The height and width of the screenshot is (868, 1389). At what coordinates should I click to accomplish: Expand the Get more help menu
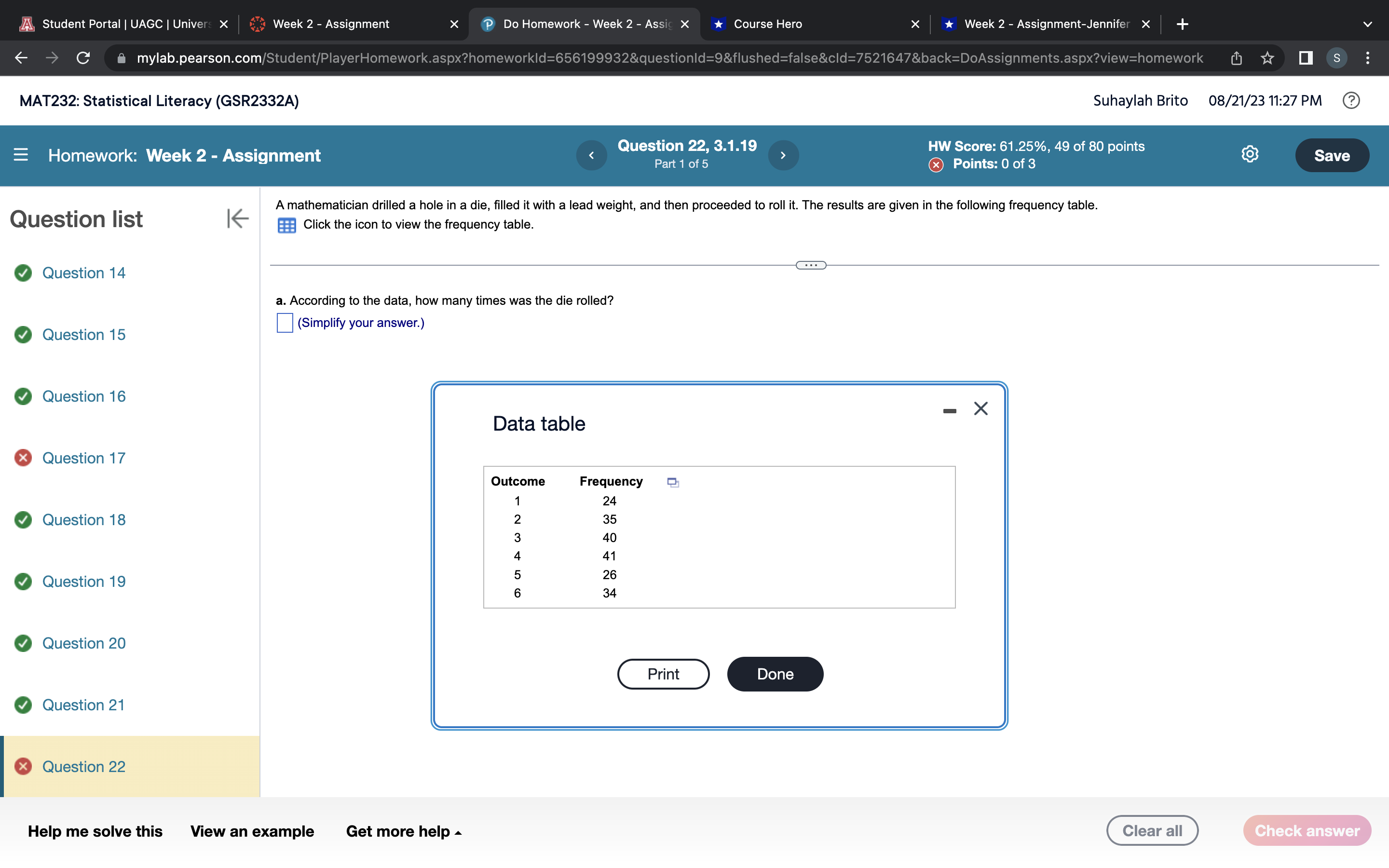[x=404, y=831]
